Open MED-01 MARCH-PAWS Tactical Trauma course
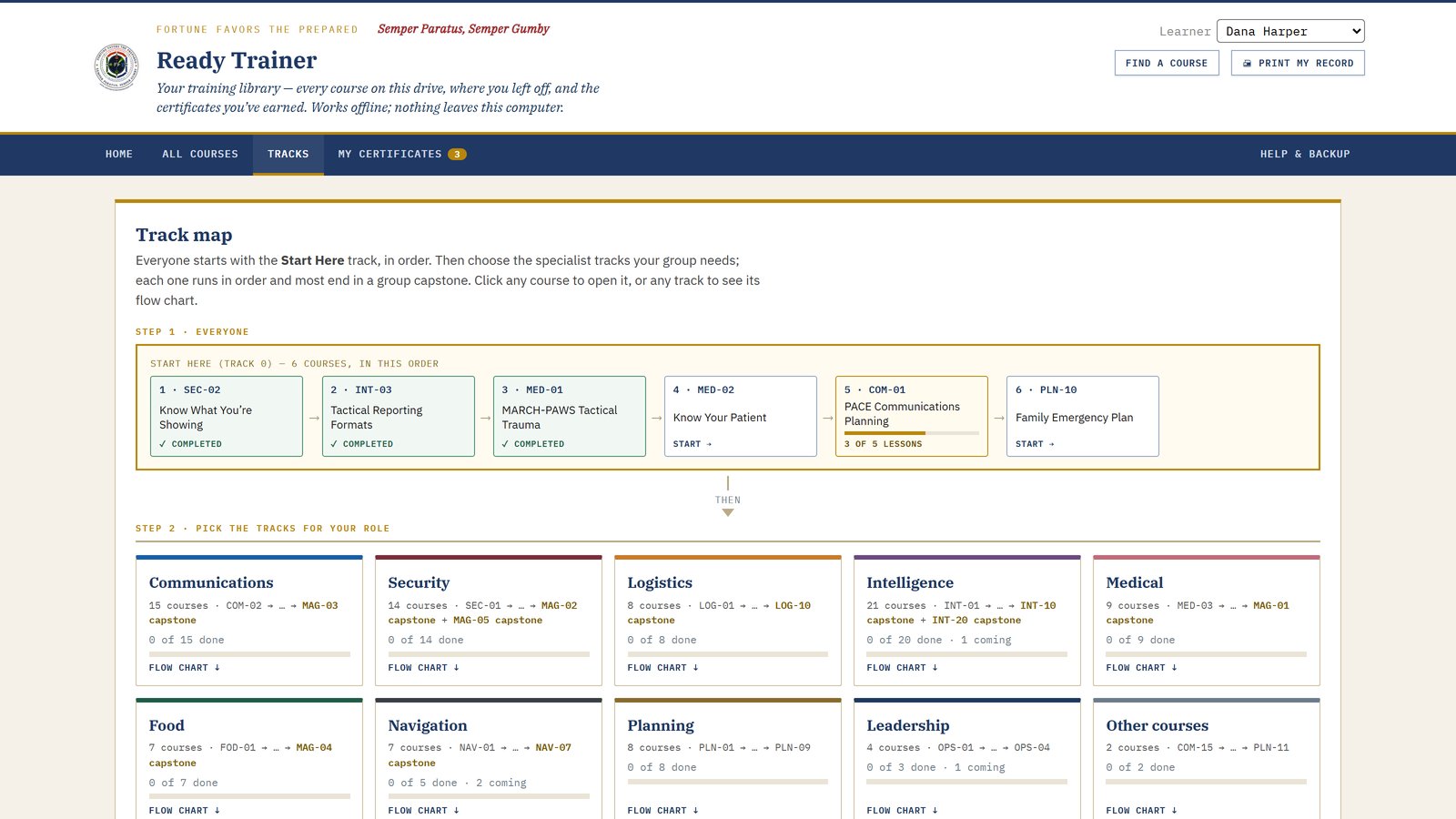 570,416
